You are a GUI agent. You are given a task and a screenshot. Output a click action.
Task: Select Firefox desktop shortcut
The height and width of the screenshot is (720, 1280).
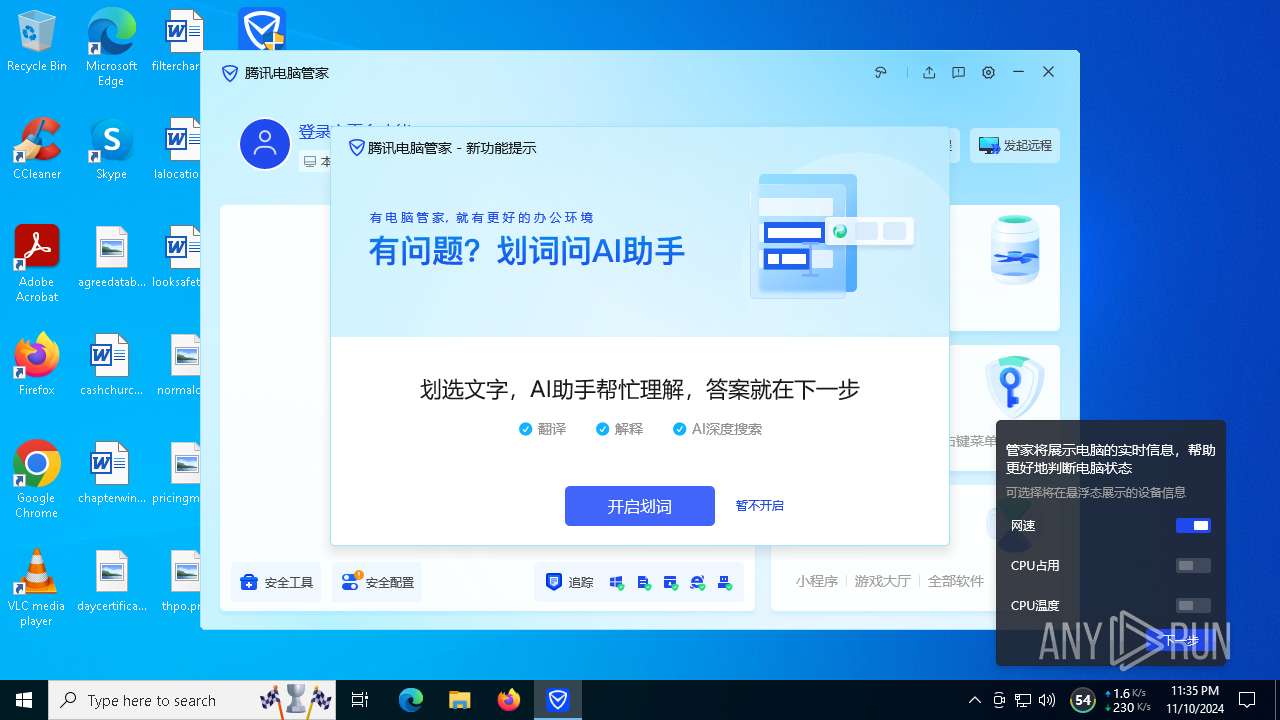pos(37,365)
